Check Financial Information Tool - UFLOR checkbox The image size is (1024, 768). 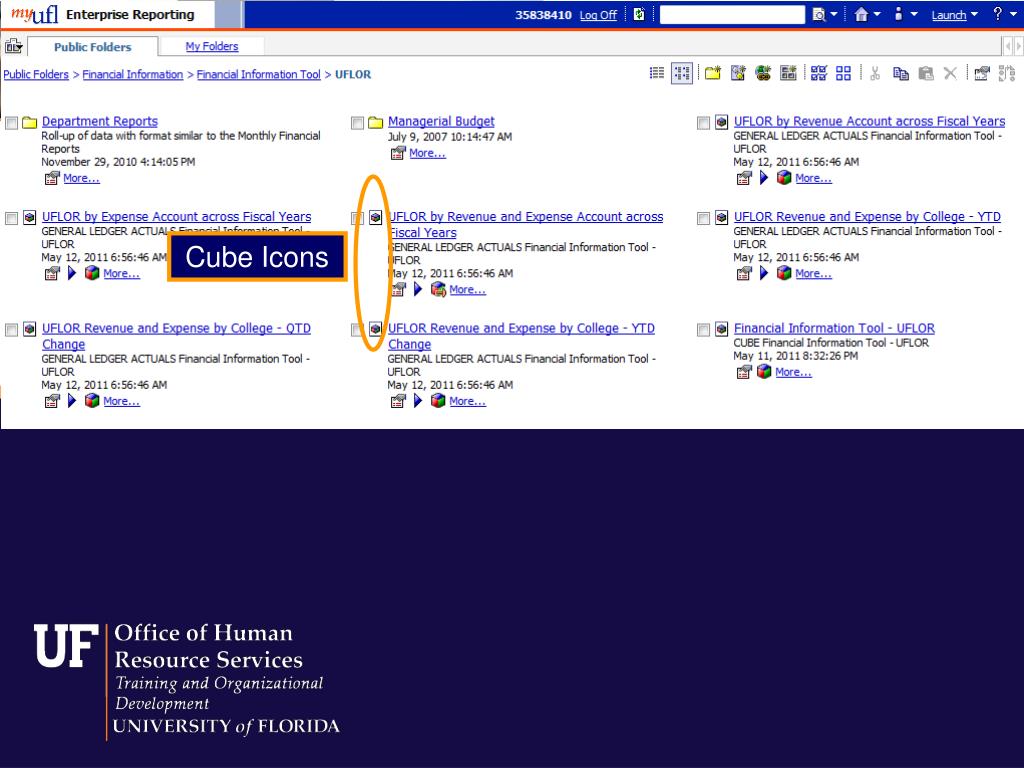pyautogui.click(x=703, y=330)
